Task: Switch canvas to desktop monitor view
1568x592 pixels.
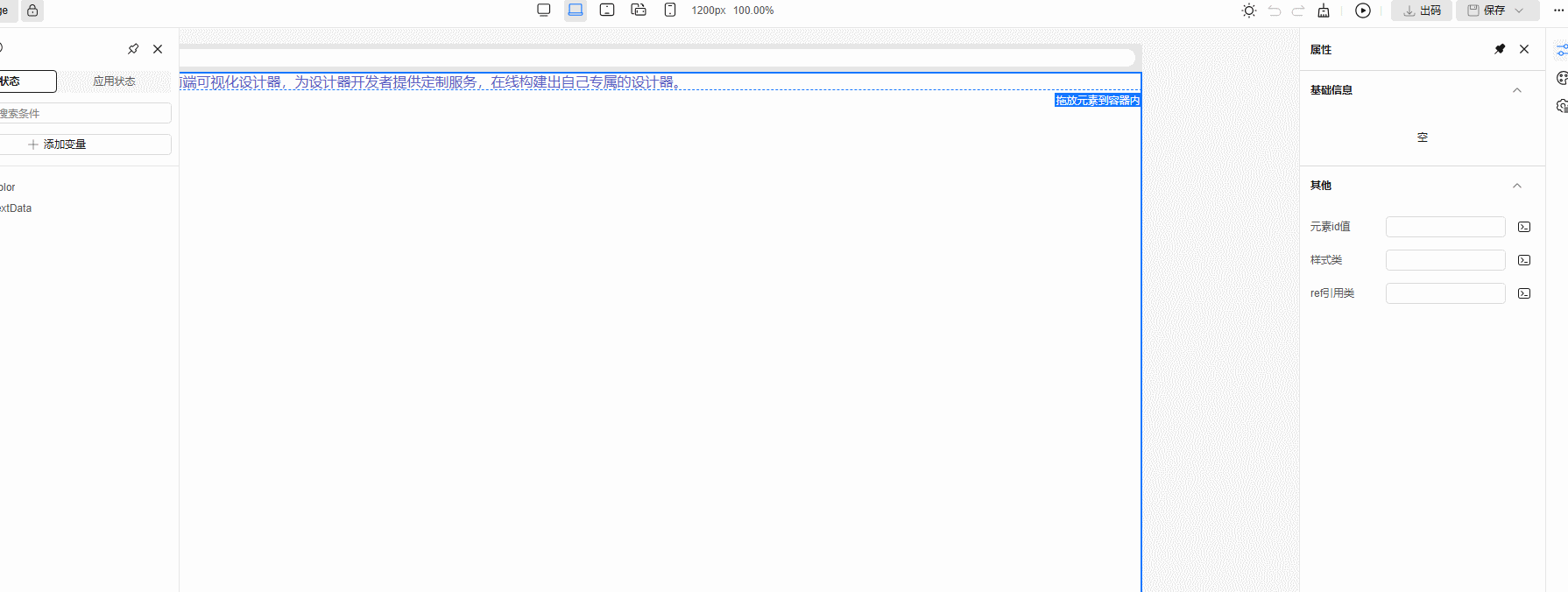Action: coord(544,11)
